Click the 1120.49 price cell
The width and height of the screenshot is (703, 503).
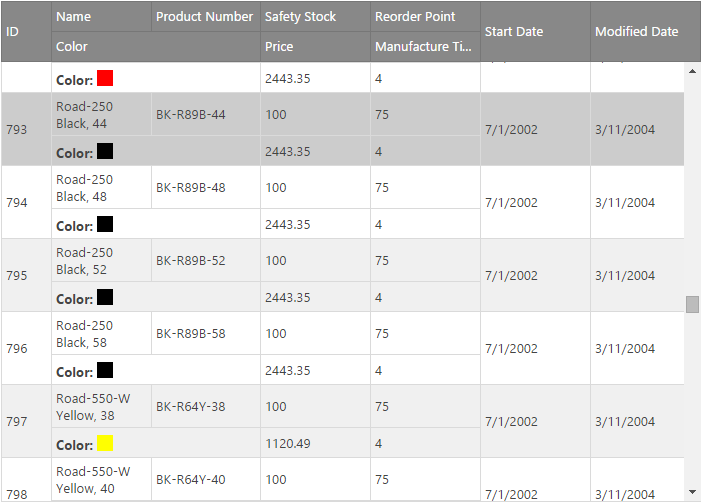pos(315,444)
